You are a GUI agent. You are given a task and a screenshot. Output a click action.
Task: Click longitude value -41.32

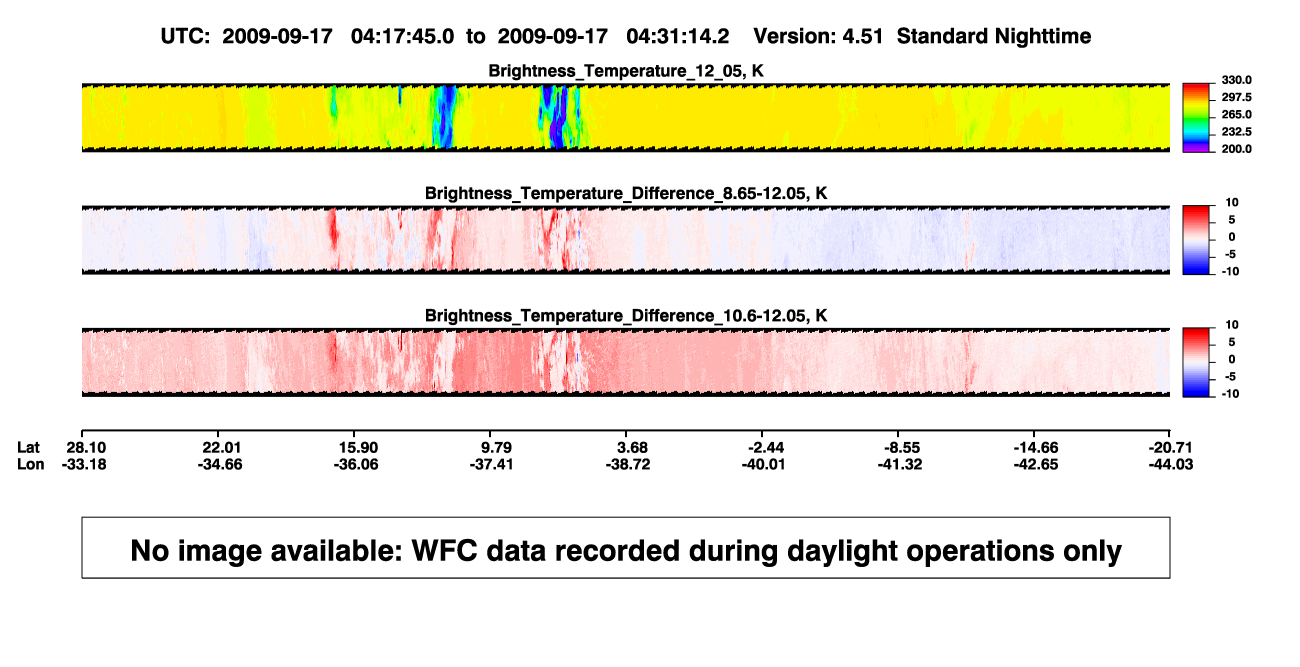tap(902, 464)
